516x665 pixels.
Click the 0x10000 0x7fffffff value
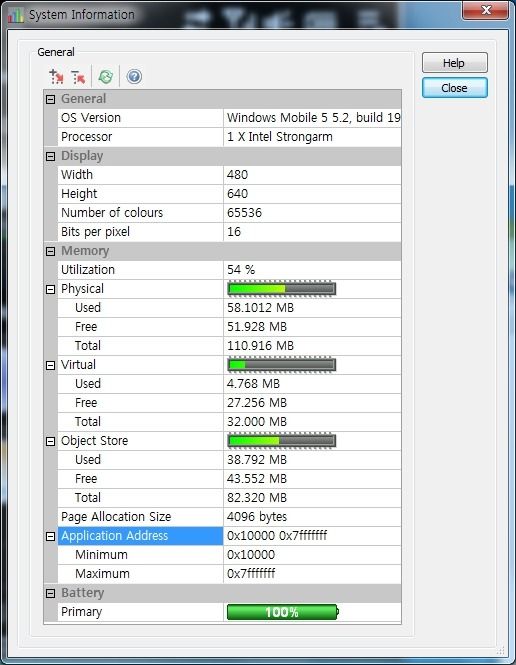coord(277,536)
